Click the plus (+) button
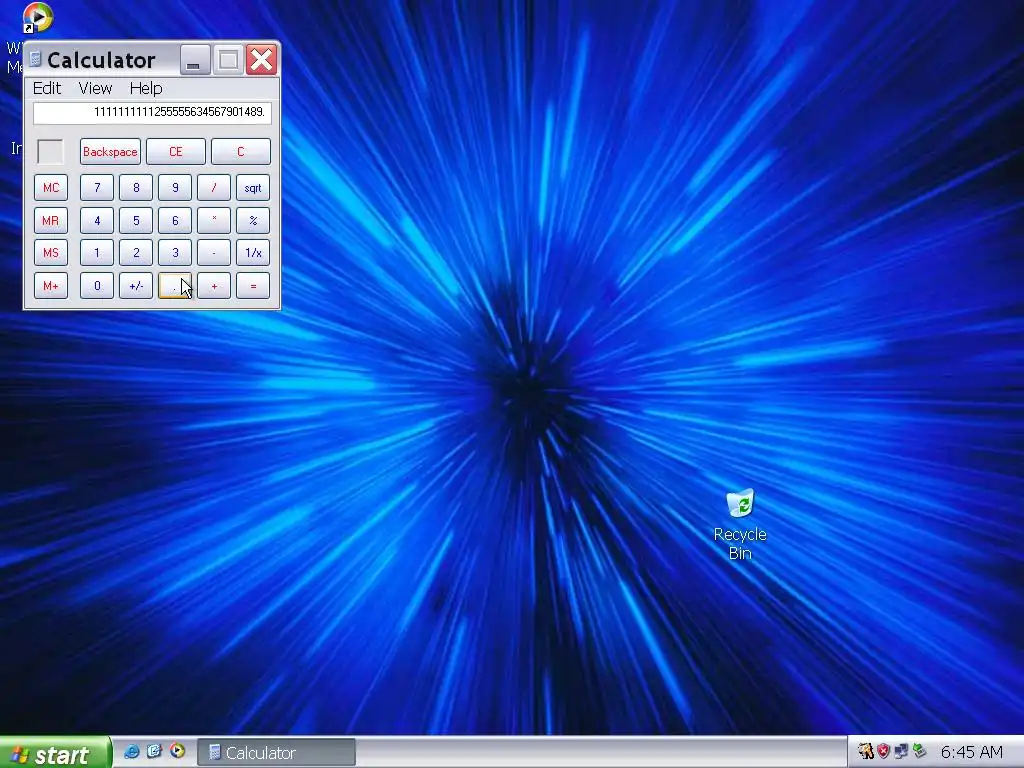 coord(214,285)
